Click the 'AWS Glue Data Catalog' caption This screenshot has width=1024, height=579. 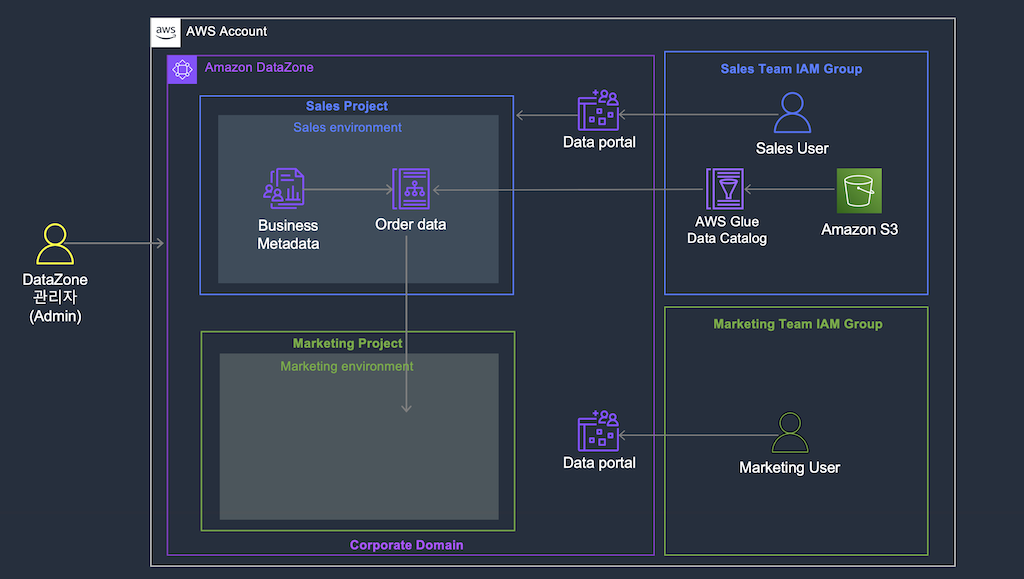[x=727, y=230]
